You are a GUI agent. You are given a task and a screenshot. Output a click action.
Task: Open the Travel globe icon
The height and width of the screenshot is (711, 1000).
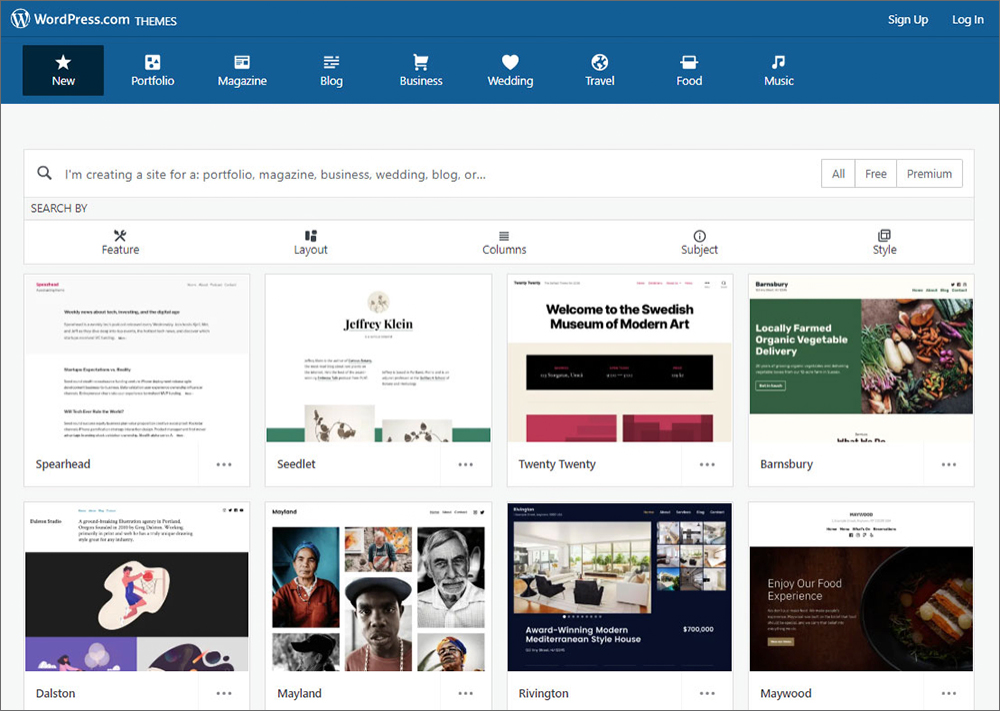pos(599,62)
